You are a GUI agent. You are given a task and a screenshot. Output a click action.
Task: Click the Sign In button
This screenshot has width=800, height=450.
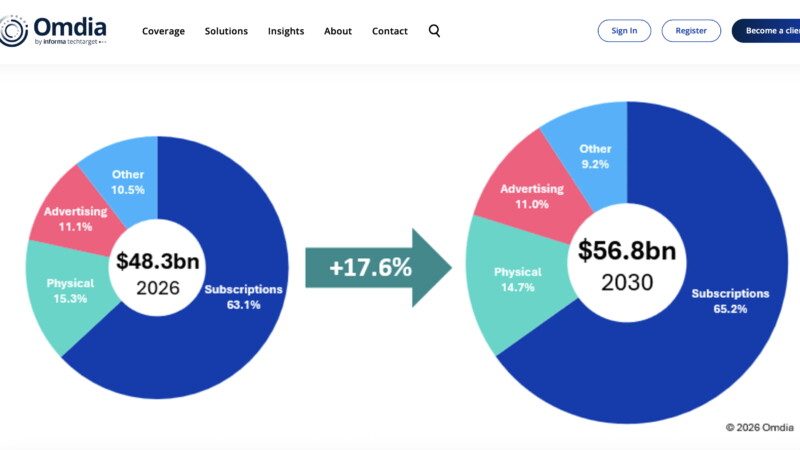pos(624,31)
